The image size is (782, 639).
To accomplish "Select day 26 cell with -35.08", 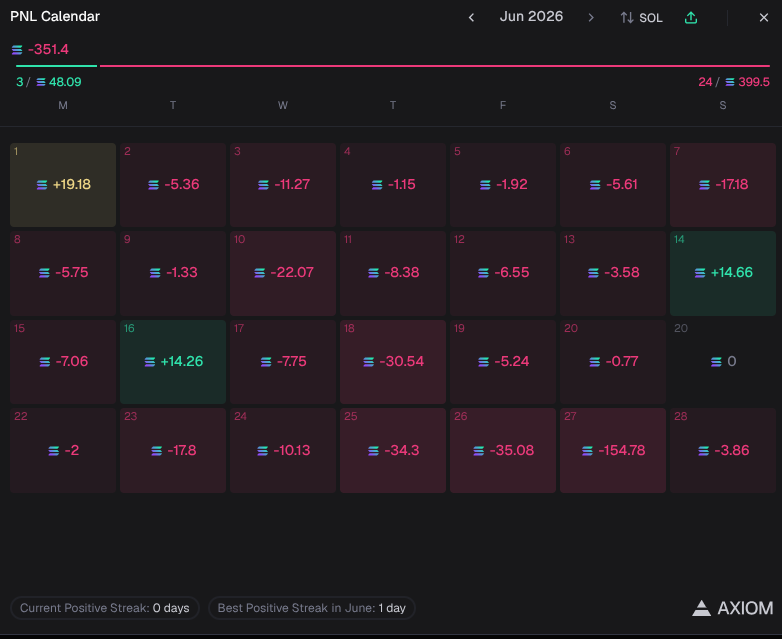I will [503, 450].
